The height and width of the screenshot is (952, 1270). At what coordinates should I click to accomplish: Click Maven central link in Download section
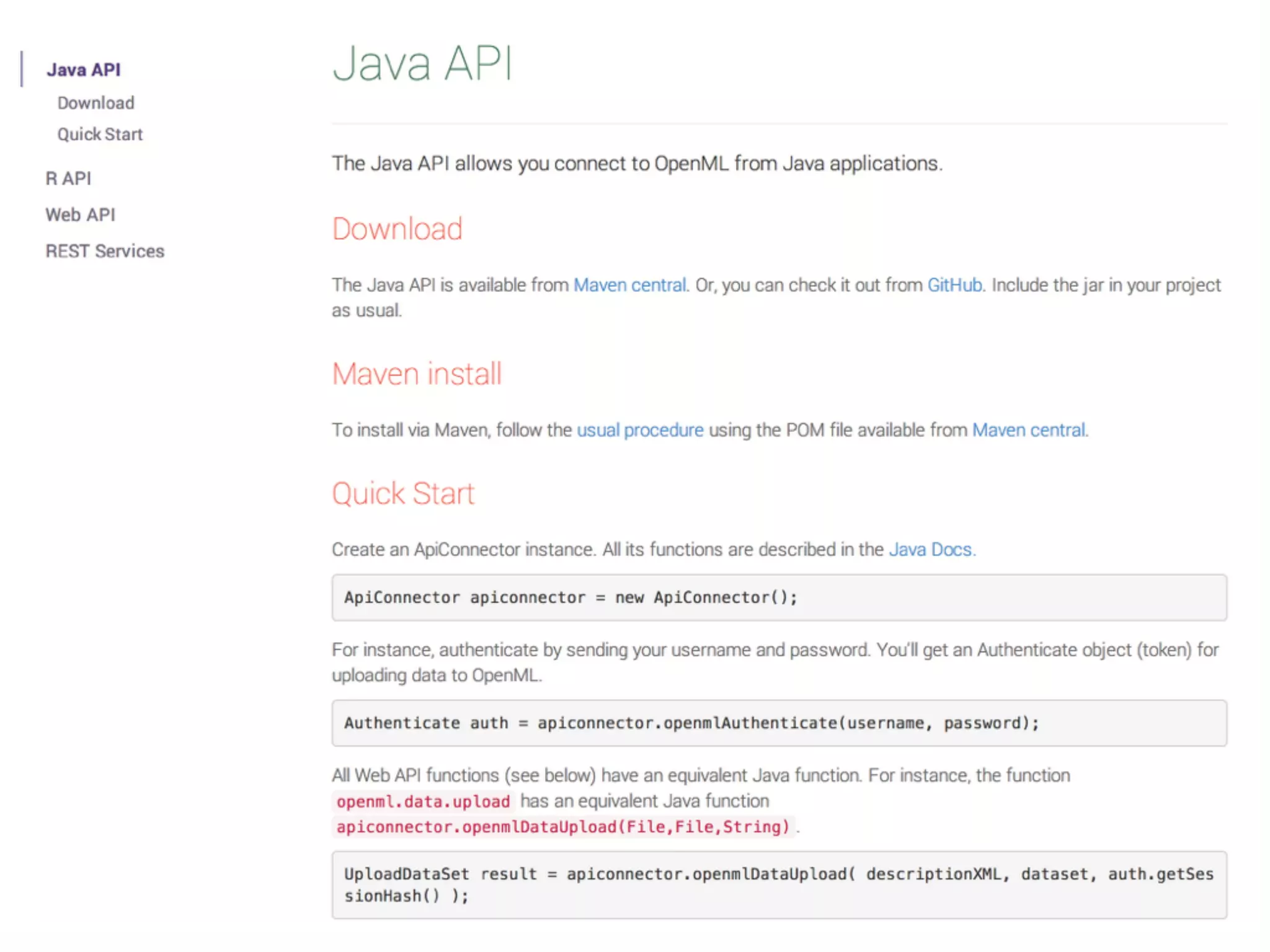(x=629, y=285)
